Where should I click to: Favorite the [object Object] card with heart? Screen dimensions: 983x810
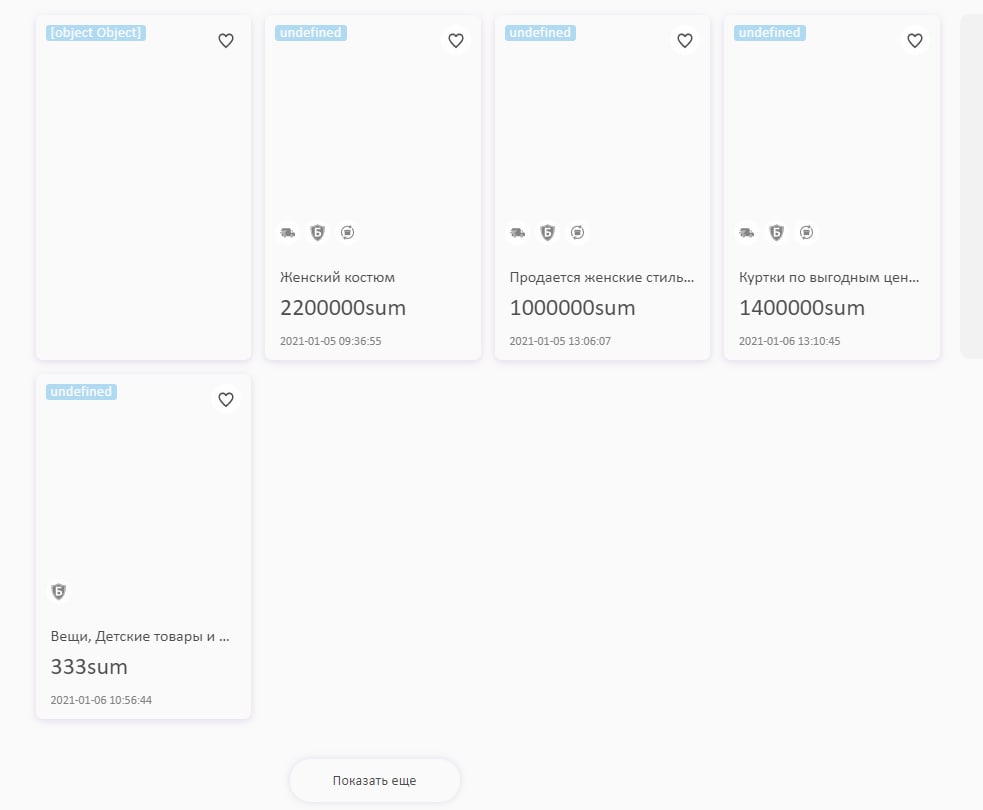coord(226,41)
